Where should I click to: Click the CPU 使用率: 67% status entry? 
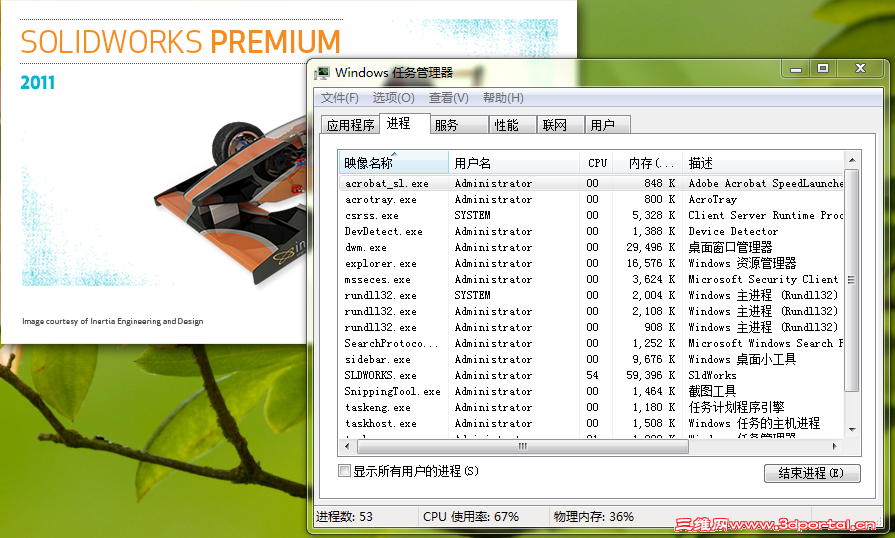coord(471,516)
